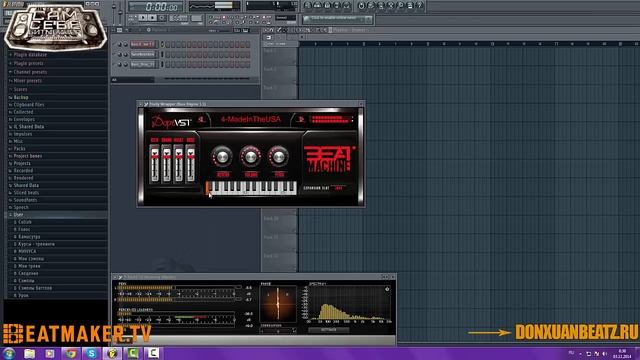The height and width of the screenshot is (360, 640).
Task: Expand the Plugin presets folder
Action: [x=29, y=63]
